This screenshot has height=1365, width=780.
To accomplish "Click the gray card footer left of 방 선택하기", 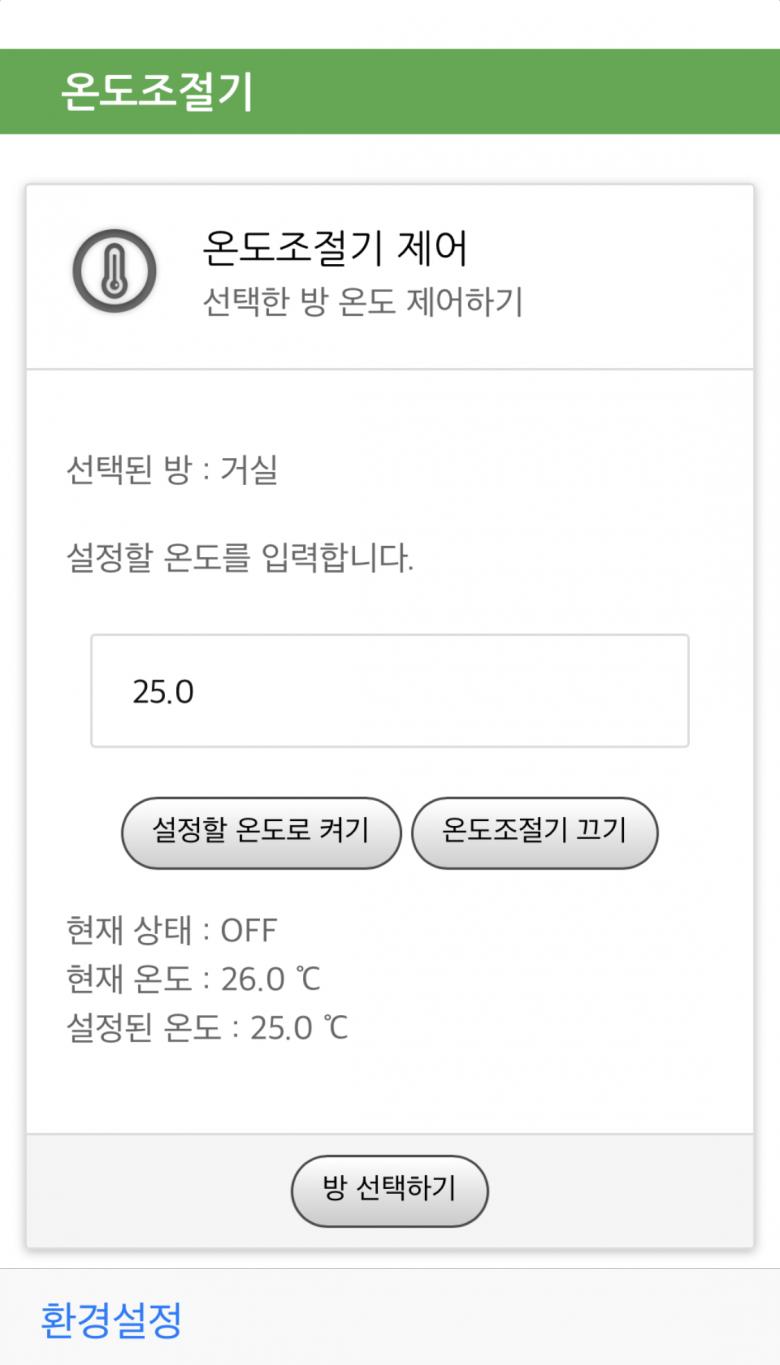I will pos(150,1190).
